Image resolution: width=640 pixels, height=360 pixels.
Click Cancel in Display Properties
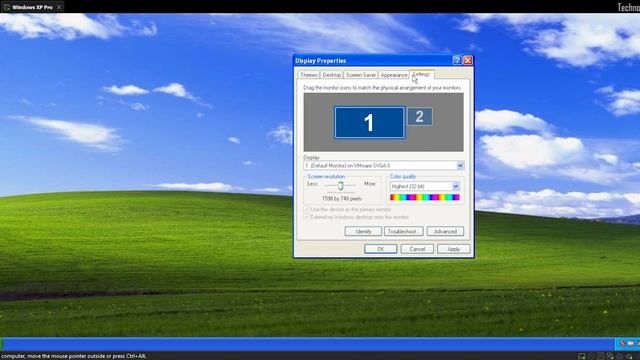click(417, 249)
